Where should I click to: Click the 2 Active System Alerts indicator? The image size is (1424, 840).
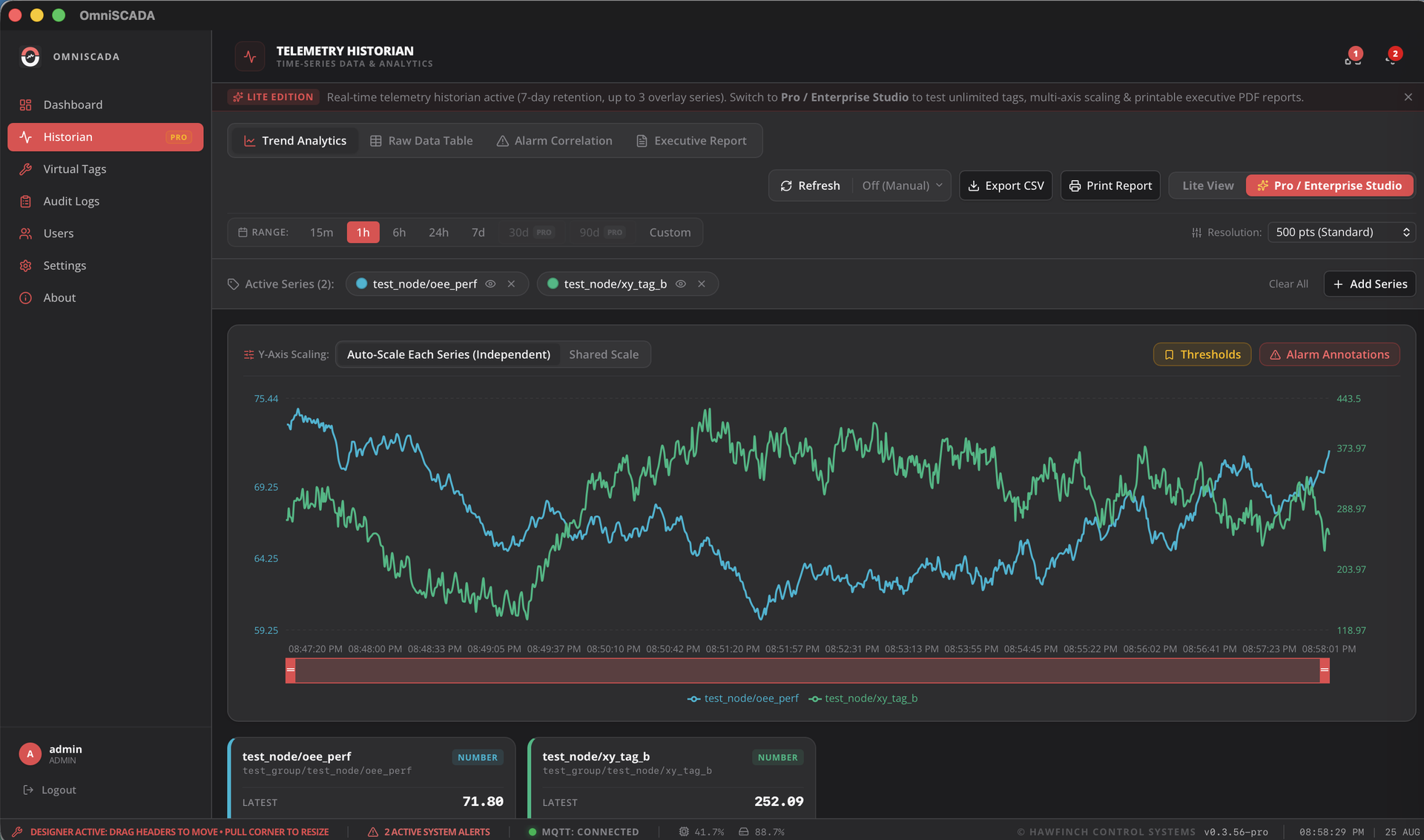429,832
